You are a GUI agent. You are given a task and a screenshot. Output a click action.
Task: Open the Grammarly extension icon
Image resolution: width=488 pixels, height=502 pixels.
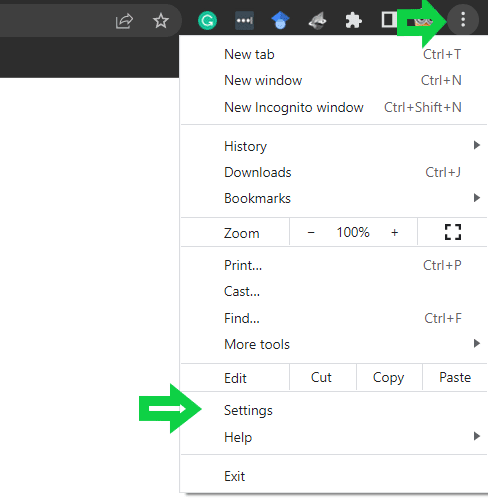[207, 21]
